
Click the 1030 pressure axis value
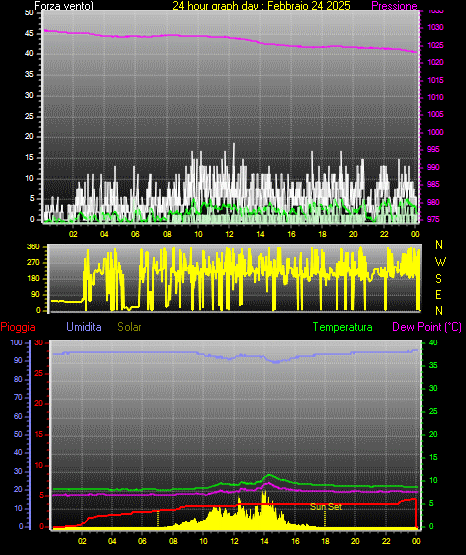tap(435, 28)
